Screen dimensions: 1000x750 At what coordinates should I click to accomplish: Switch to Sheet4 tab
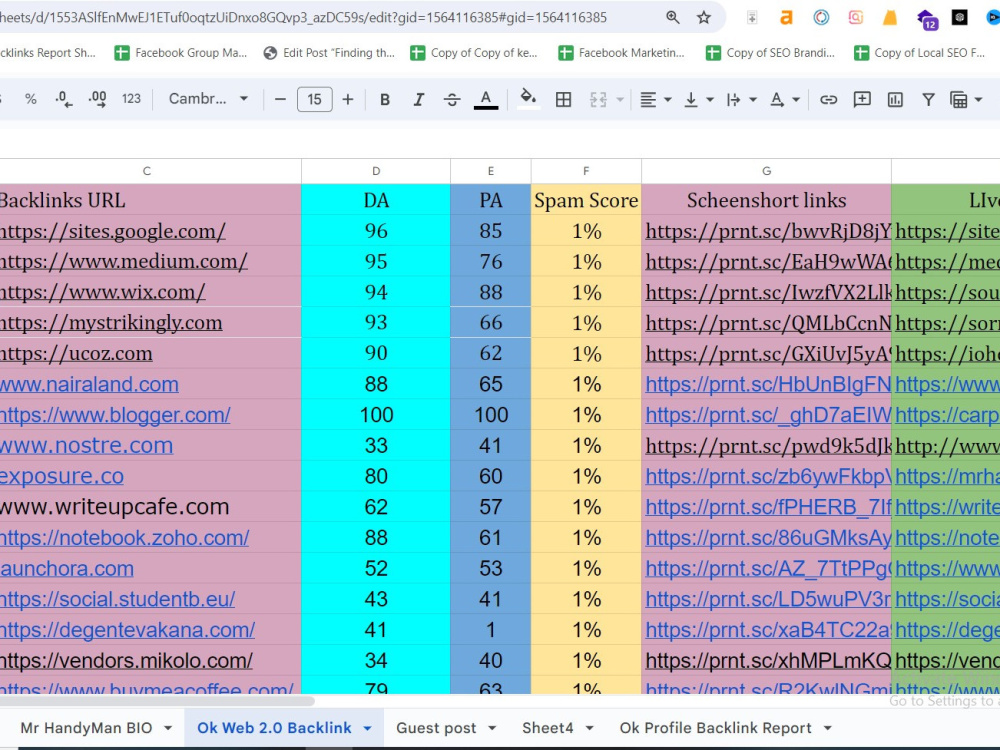pos(547,728)
